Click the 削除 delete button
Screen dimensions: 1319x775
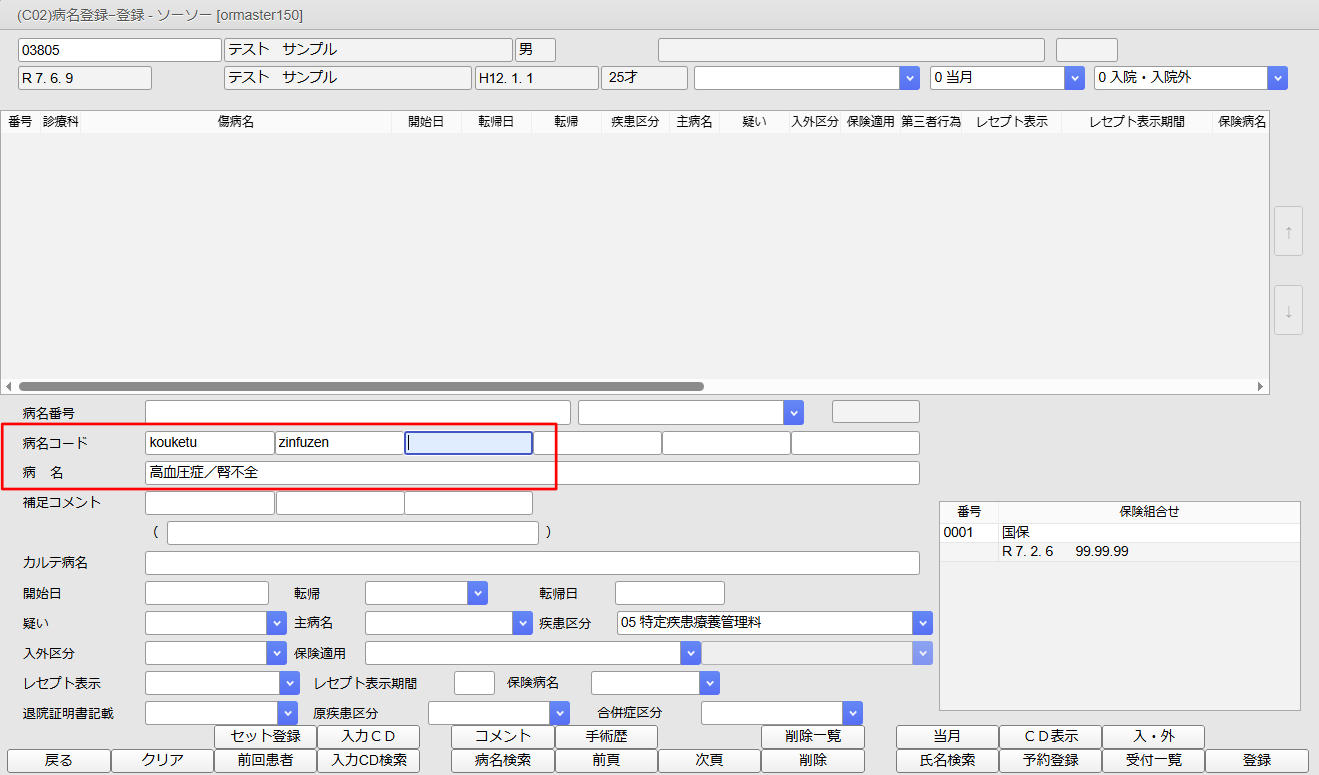click(x=812, y=760)
